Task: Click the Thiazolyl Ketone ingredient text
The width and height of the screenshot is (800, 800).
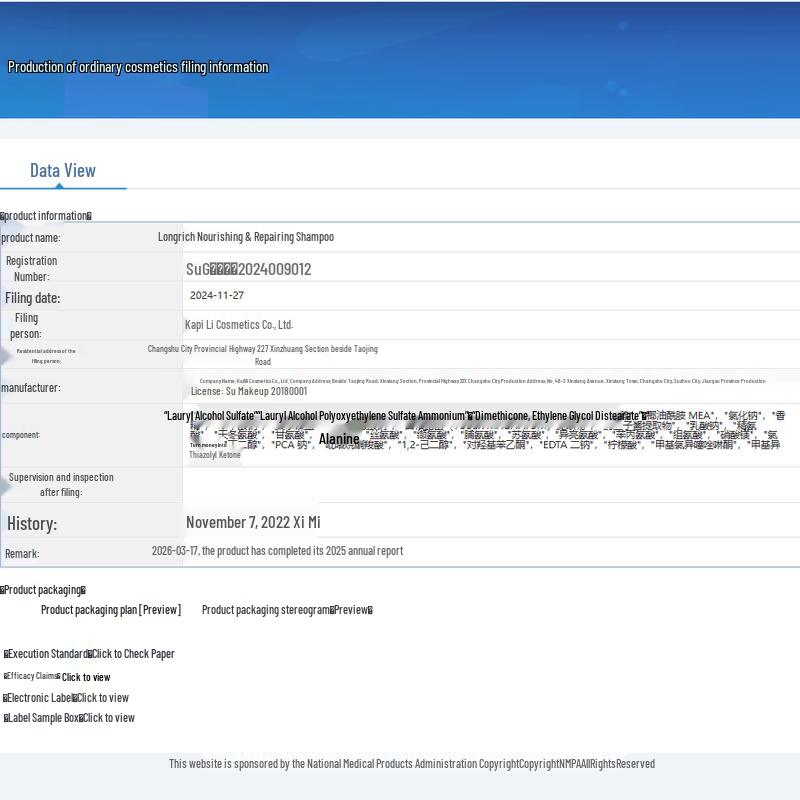Action: click(215, 455)
